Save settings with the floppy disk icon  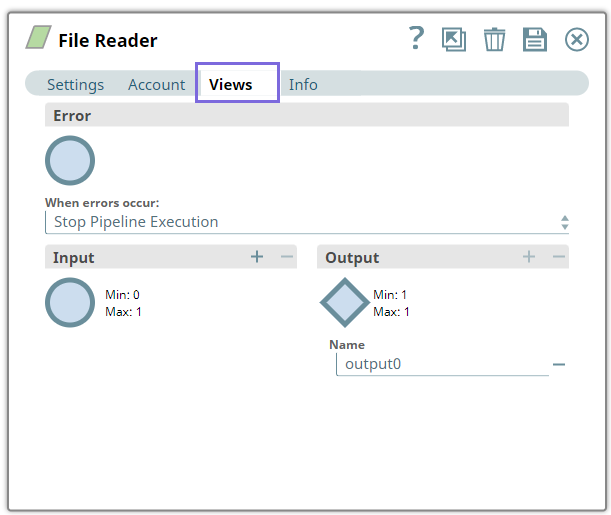[535, 39]
